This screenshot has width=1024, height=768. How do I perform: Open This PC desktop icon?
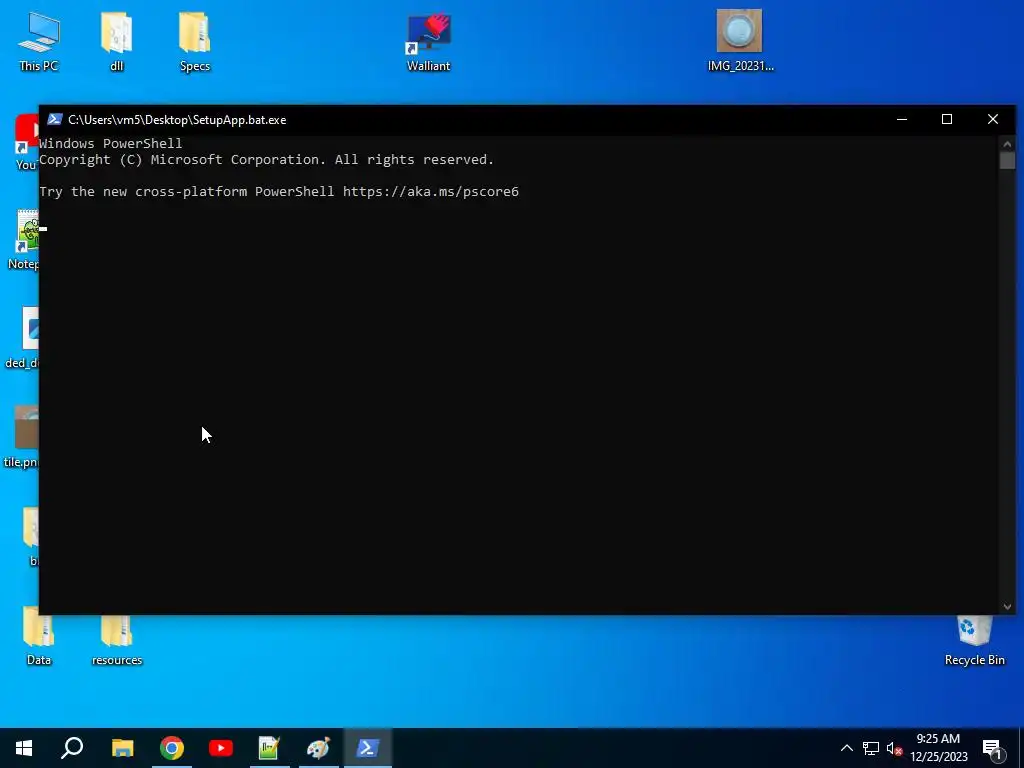[39, 41]
